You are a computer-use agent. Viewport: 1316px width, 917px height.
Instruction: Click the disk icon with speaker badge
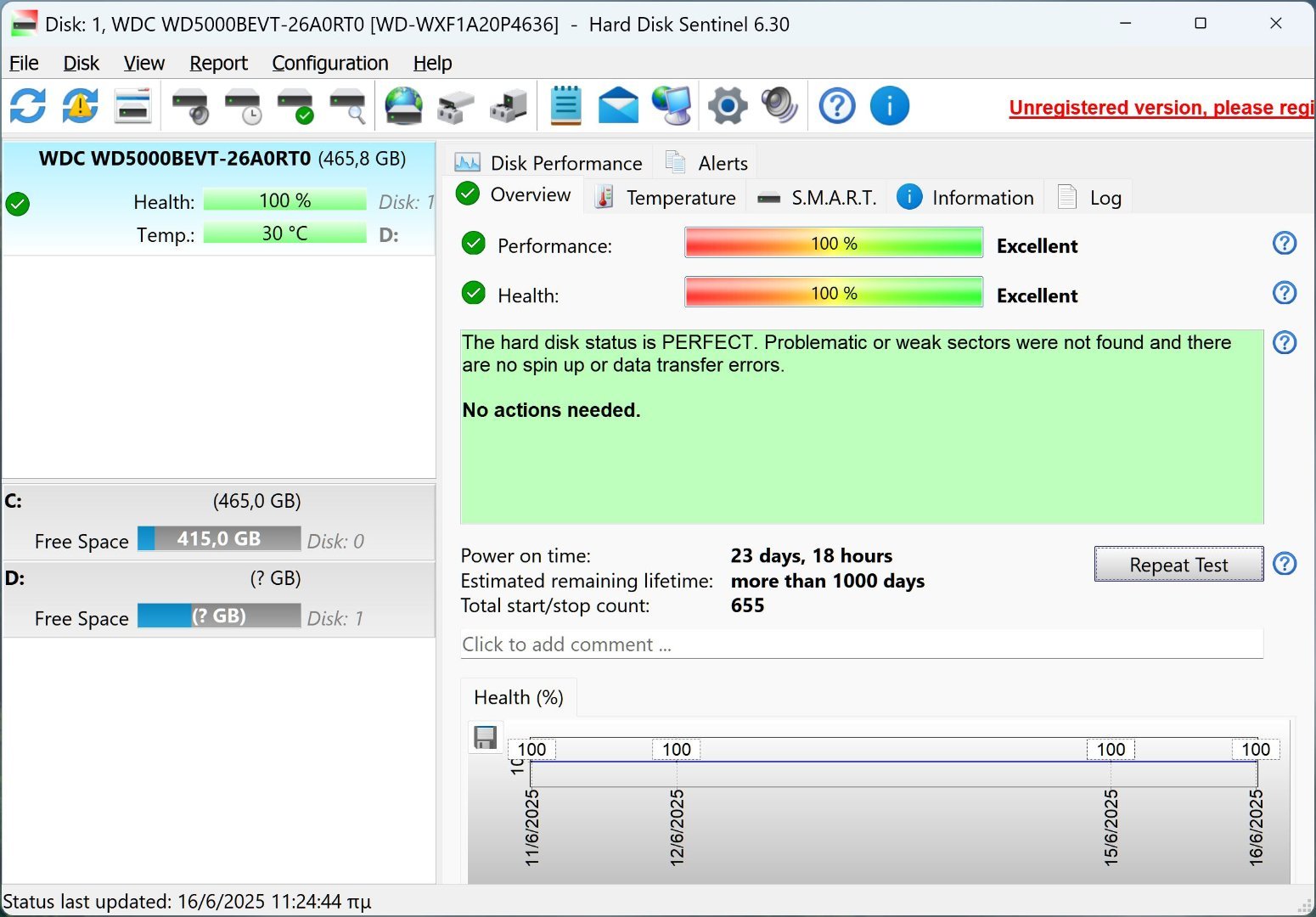click(190, 106)
